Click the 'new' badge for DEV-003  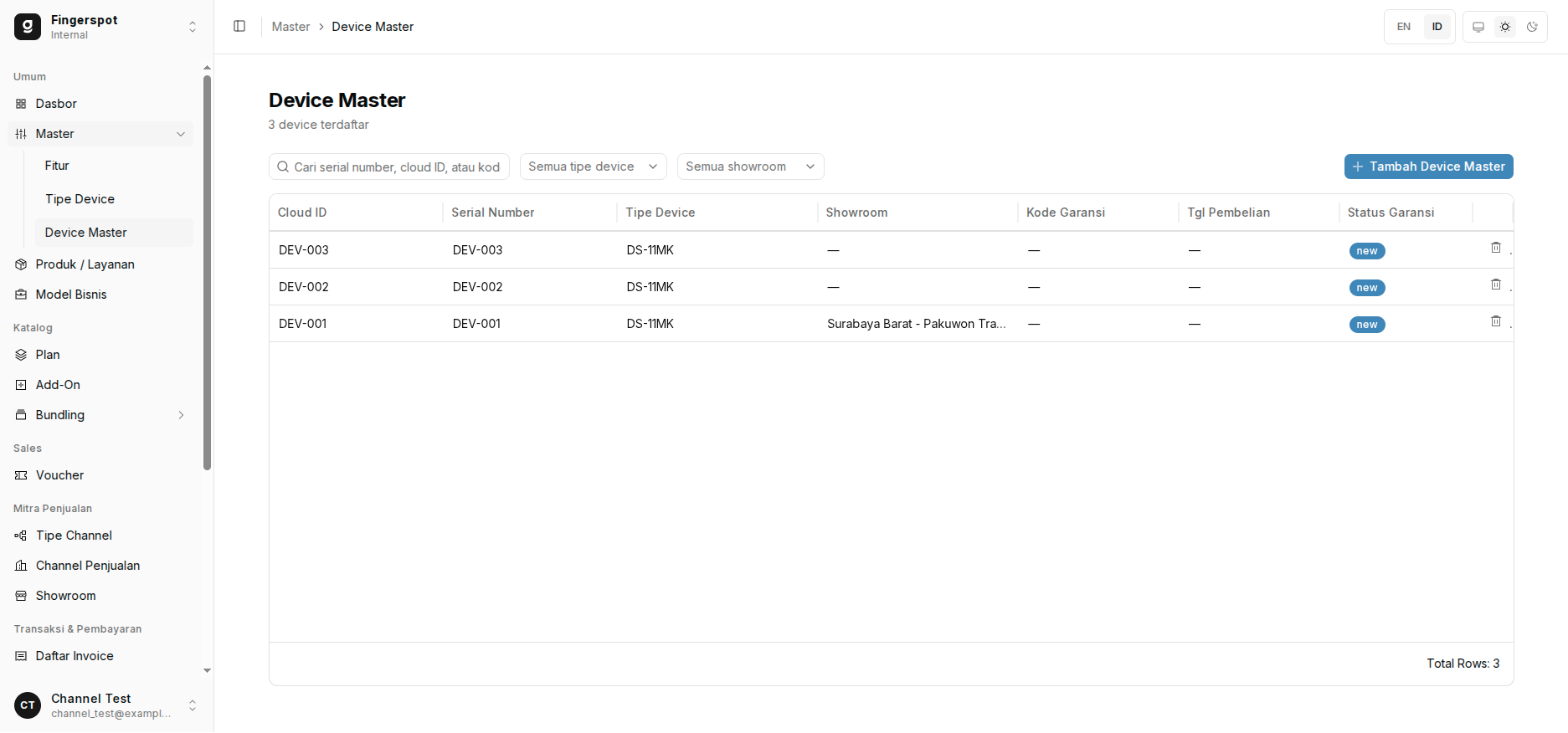pyautogui.click(x=1367, y=251)
